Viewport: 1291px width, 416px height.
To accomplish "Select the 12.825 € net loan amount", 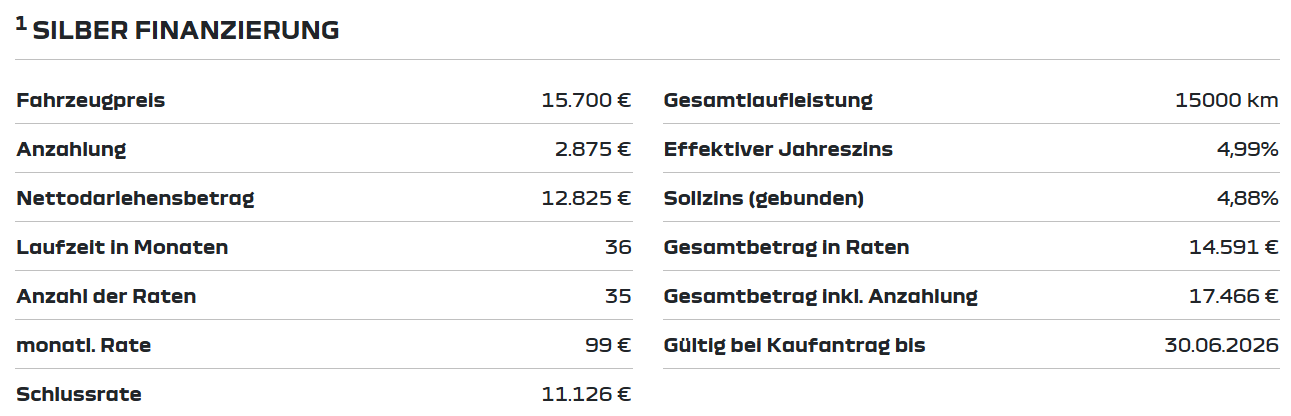I will [586, 198].
